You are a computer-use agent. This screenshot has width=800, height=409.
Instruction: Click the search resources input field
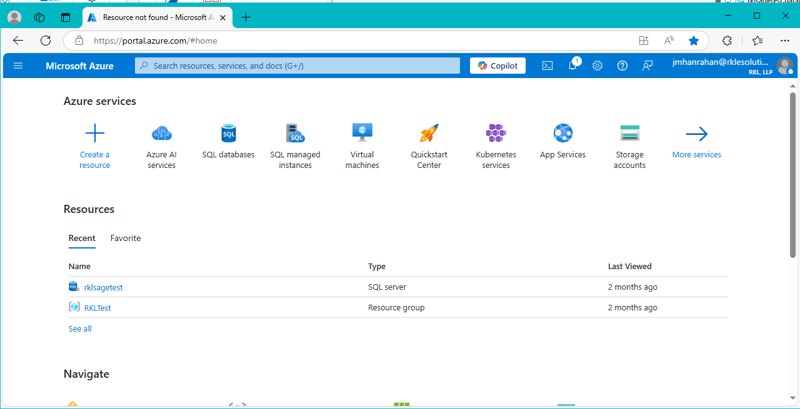click(x=300, y=66)
